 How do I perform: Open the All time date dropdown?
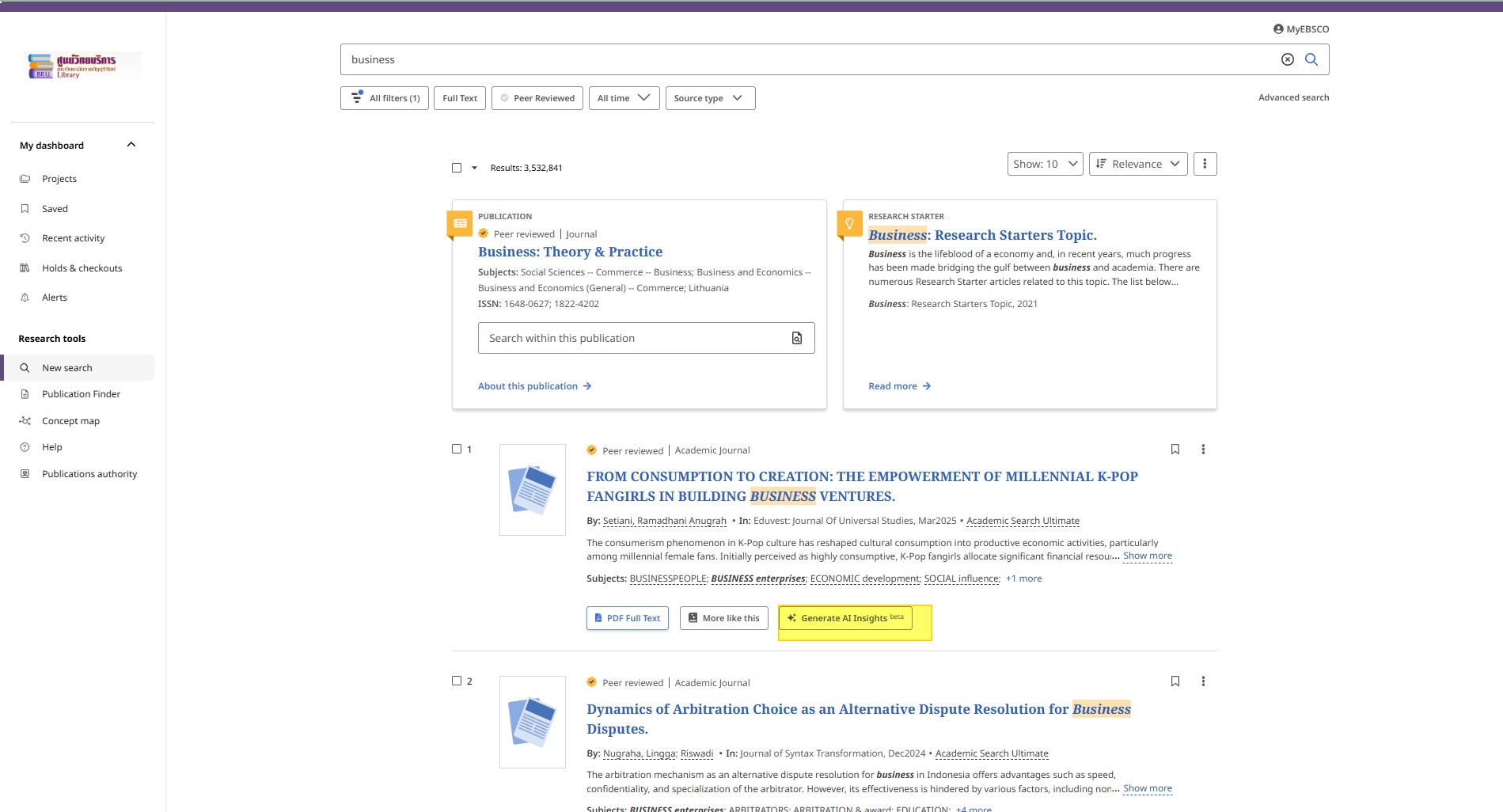pyautogui.click(x=624, y=98)
